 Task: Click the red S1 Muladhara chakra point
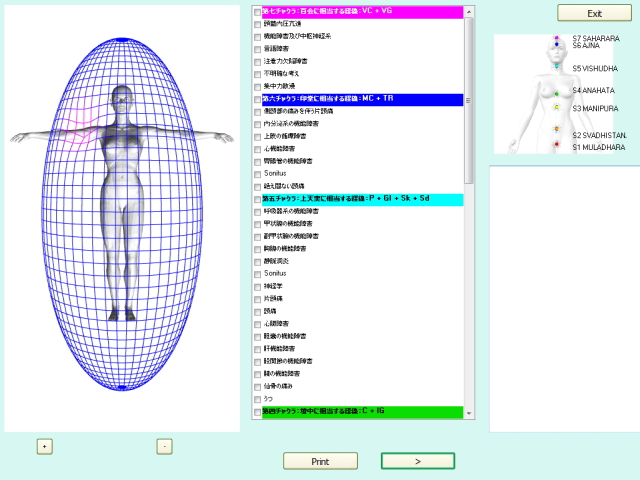(556, 145)
